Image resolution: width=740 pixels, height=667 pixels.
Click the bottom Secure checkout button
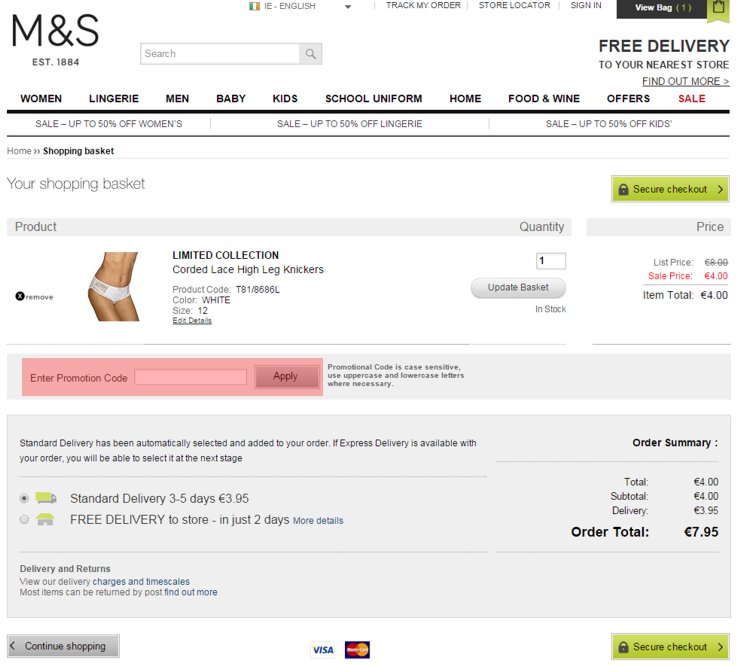click(x=670, y=647)
